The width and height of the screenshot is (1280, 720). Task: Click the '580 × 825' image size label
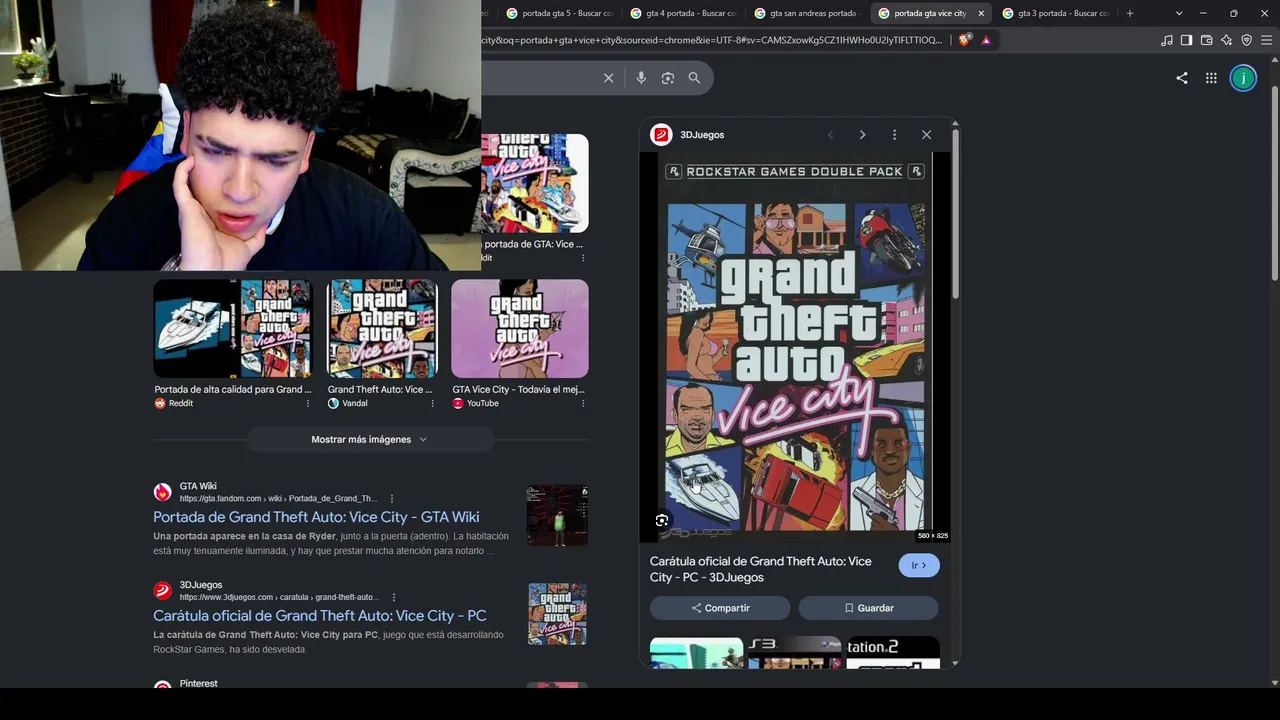coord(932,536)
